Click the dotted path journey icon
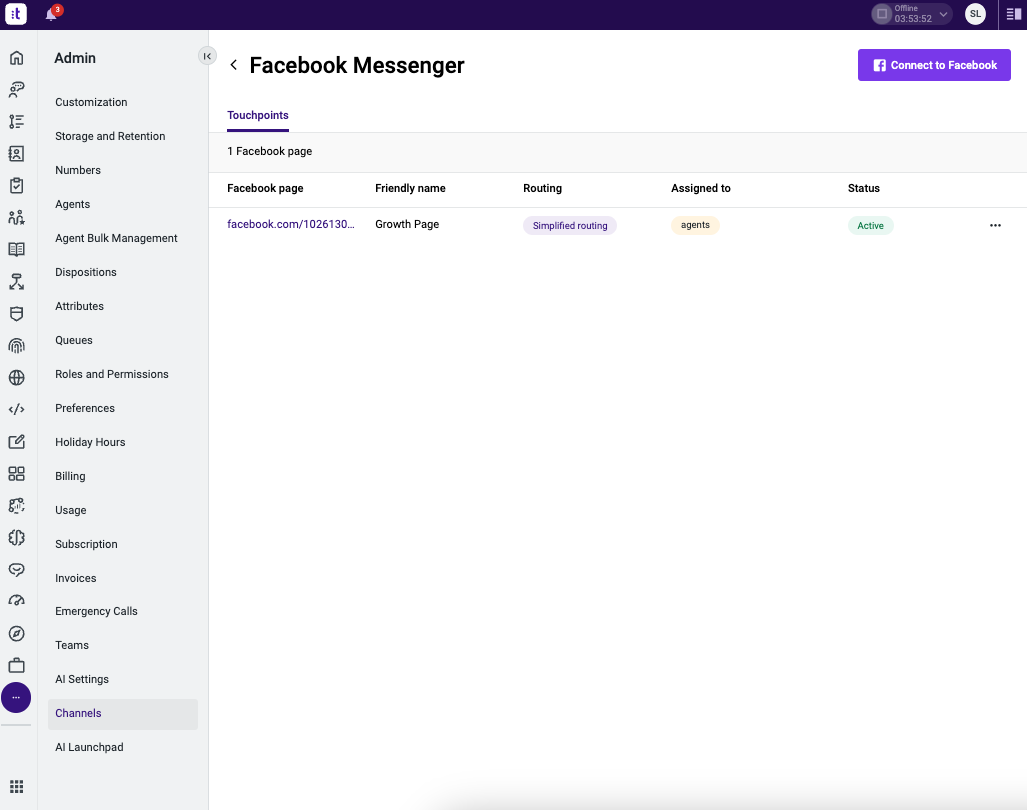Screen dimensions: 1027x810 click(x=16, y=506)
